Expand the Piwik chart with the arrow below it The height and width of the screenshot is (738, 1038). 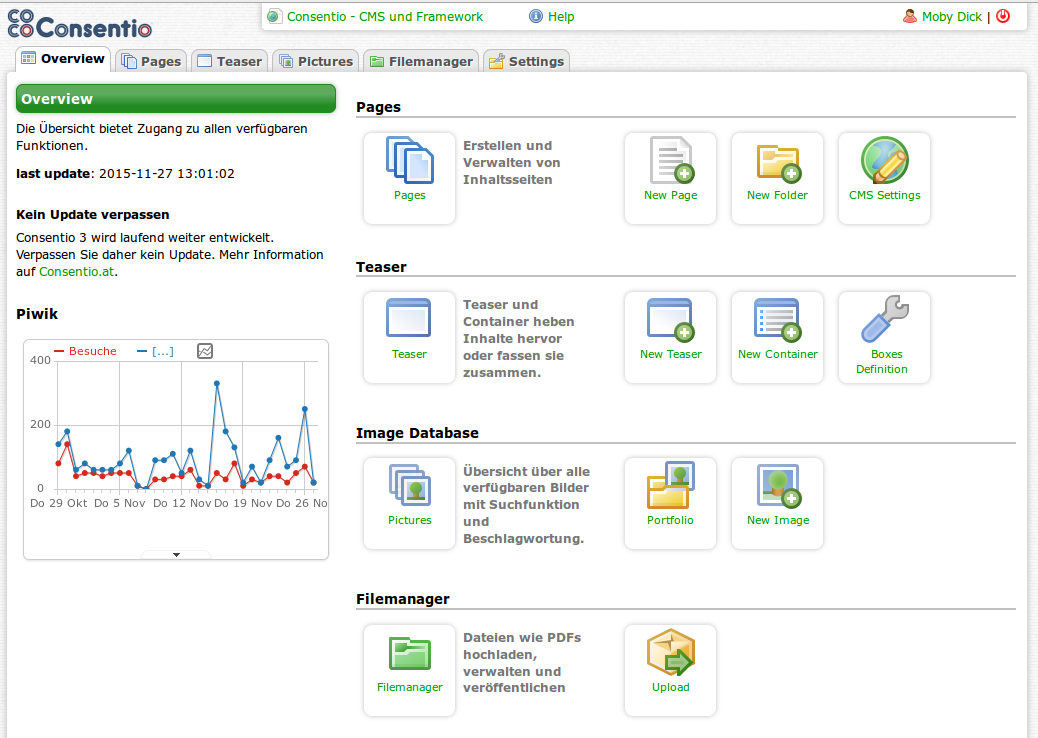(176, 553)
